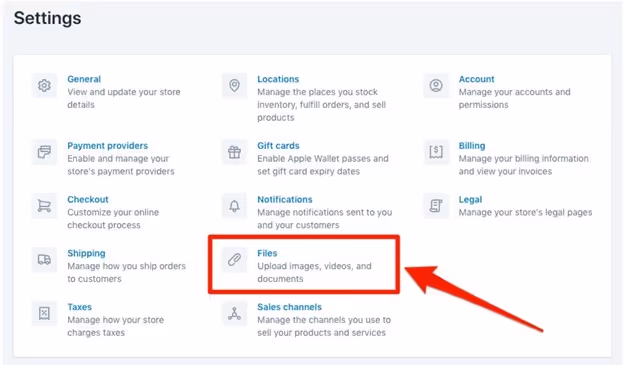Click 'Enable Apple Wallet passes' description
The height and width of the screenshot is (365, 624).
[x=323, y=165]
